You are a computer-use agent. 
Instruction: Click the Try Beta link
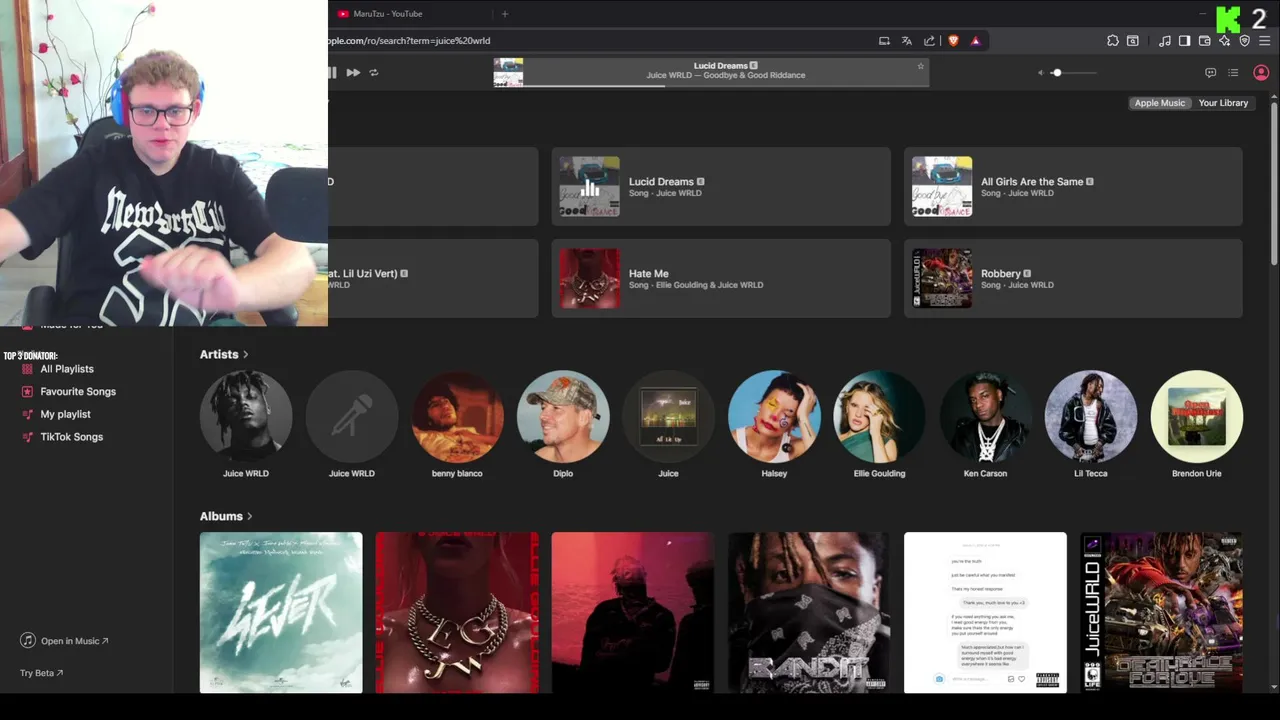tap(41, 673)
